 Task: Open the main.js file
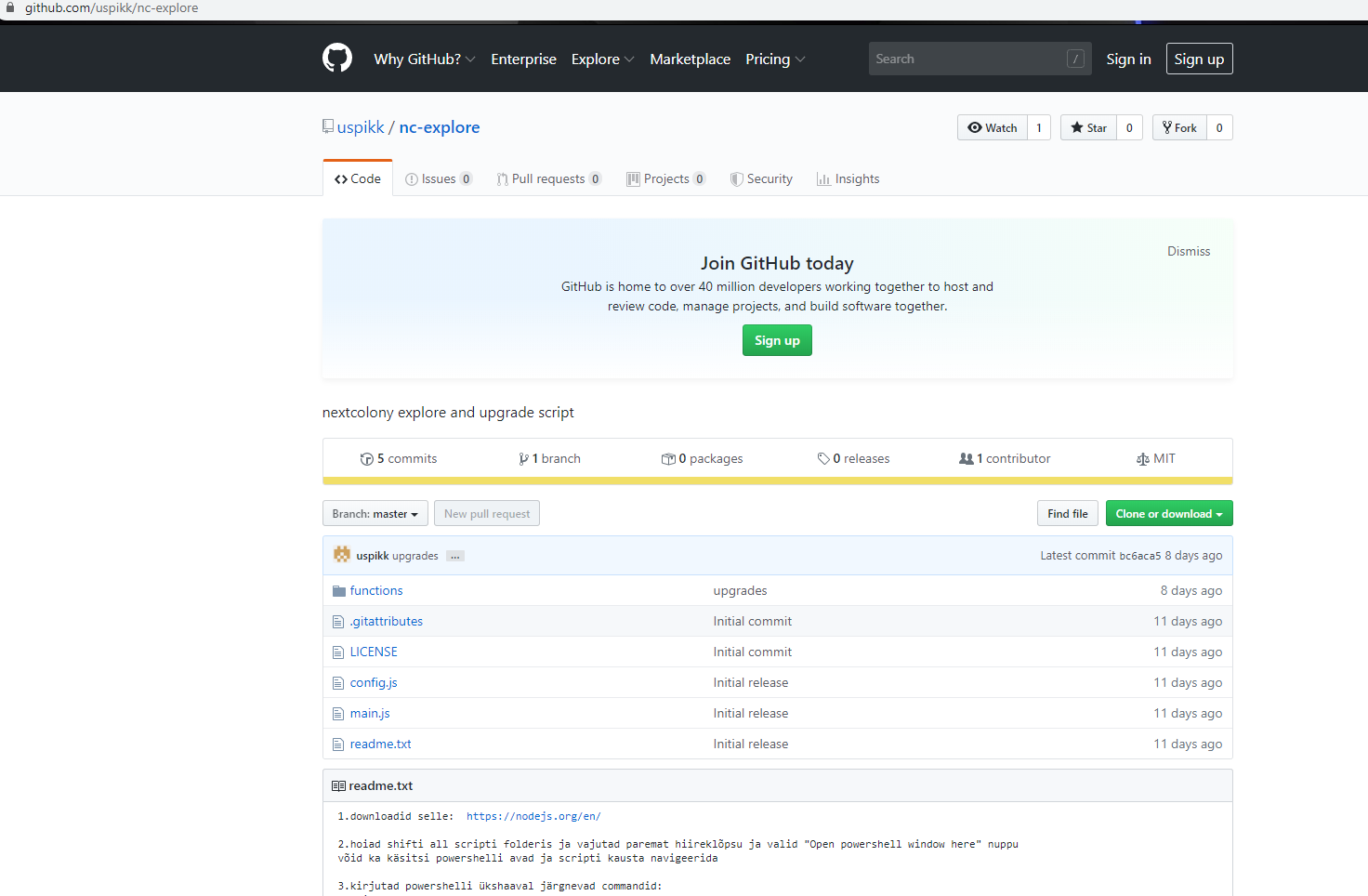point(370,714)
